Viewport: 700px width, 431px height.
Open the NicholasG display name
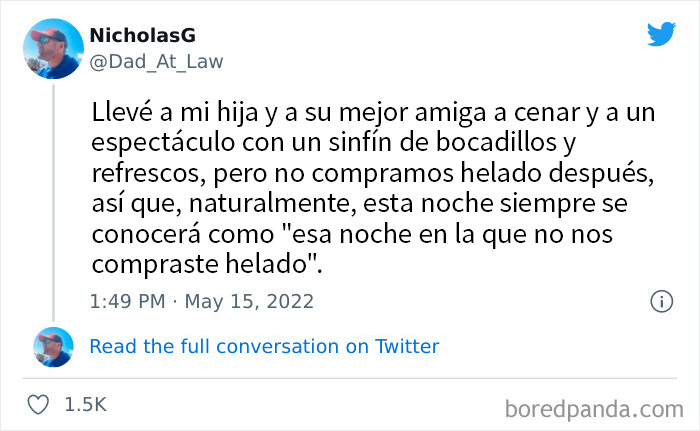(x=142, y=35)
